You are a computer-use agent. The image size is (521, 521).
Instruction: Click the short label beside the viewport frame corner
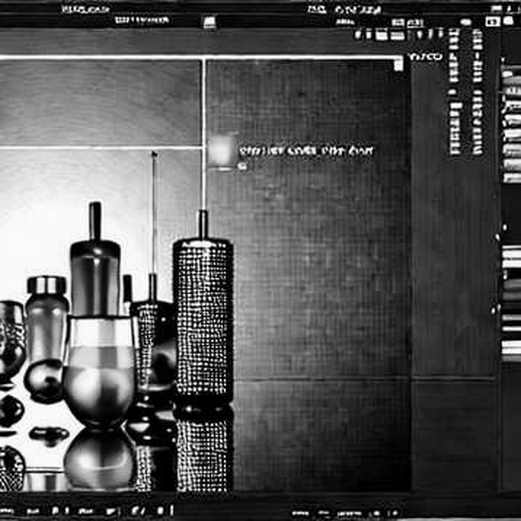(x=426, y=57)
